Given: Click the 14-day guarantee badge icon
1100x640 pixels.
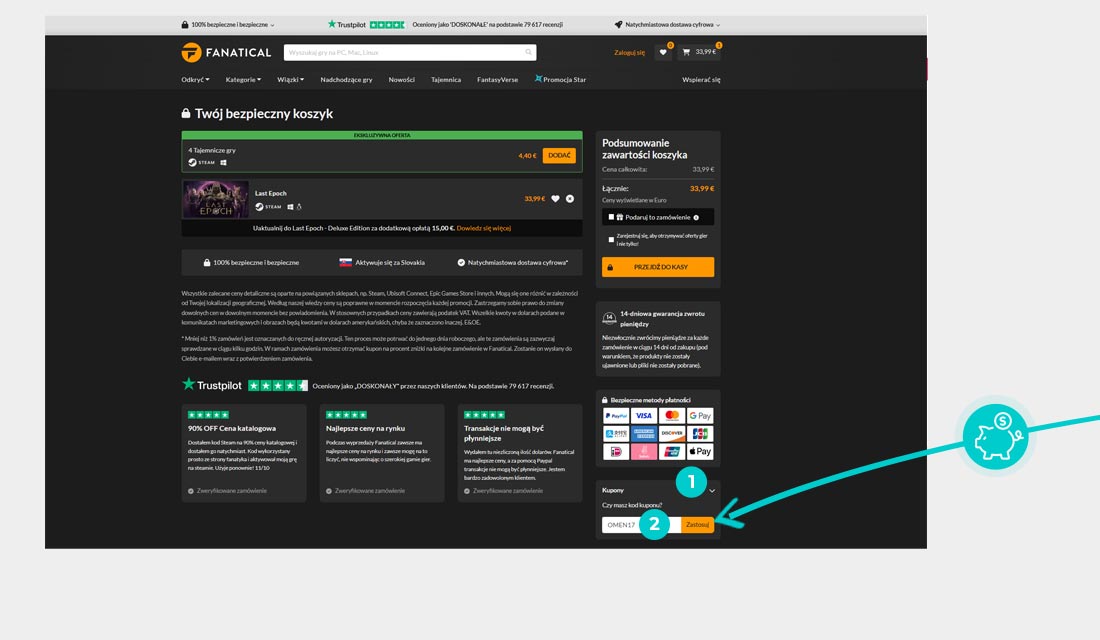Looking at the screenshot, I should pos(609,319).
